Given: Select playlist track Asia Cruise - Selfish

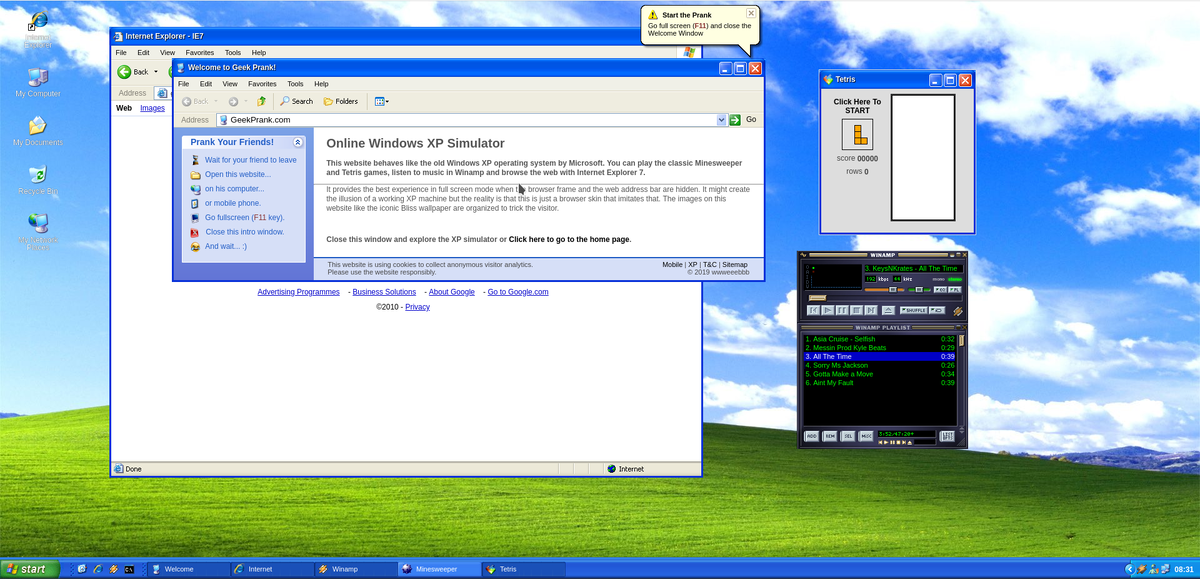Looking at the screenshot, I should click(880, 339).
